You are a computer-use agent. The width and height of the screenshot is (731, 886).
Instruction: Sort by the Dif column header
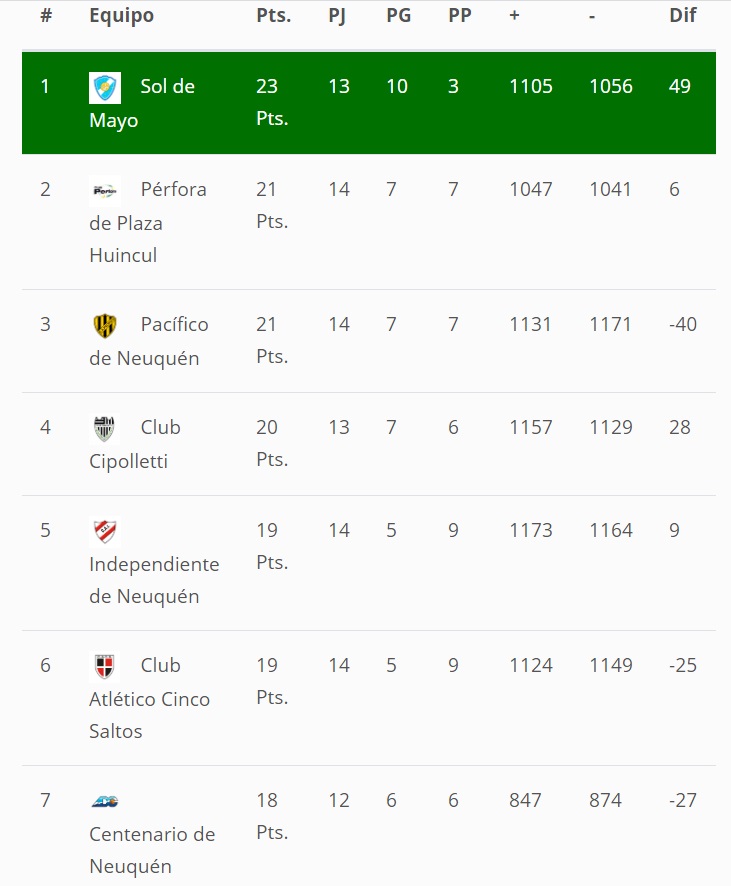(683, 16)
